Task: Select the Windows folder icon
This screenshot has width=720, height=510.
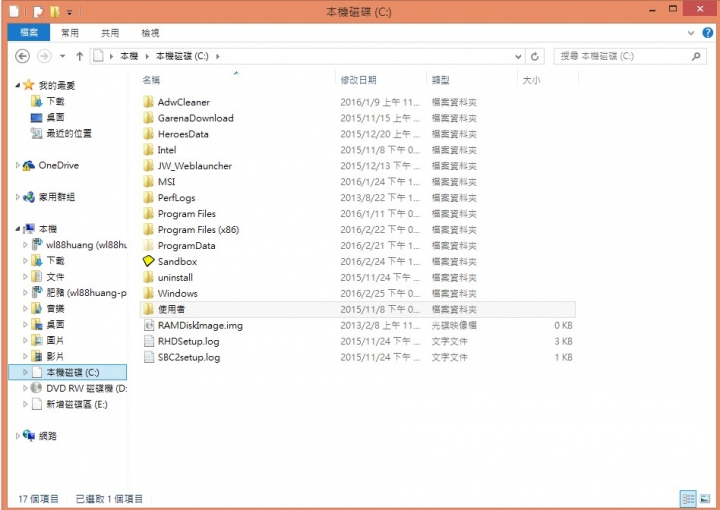Action: tap(148, 293)
